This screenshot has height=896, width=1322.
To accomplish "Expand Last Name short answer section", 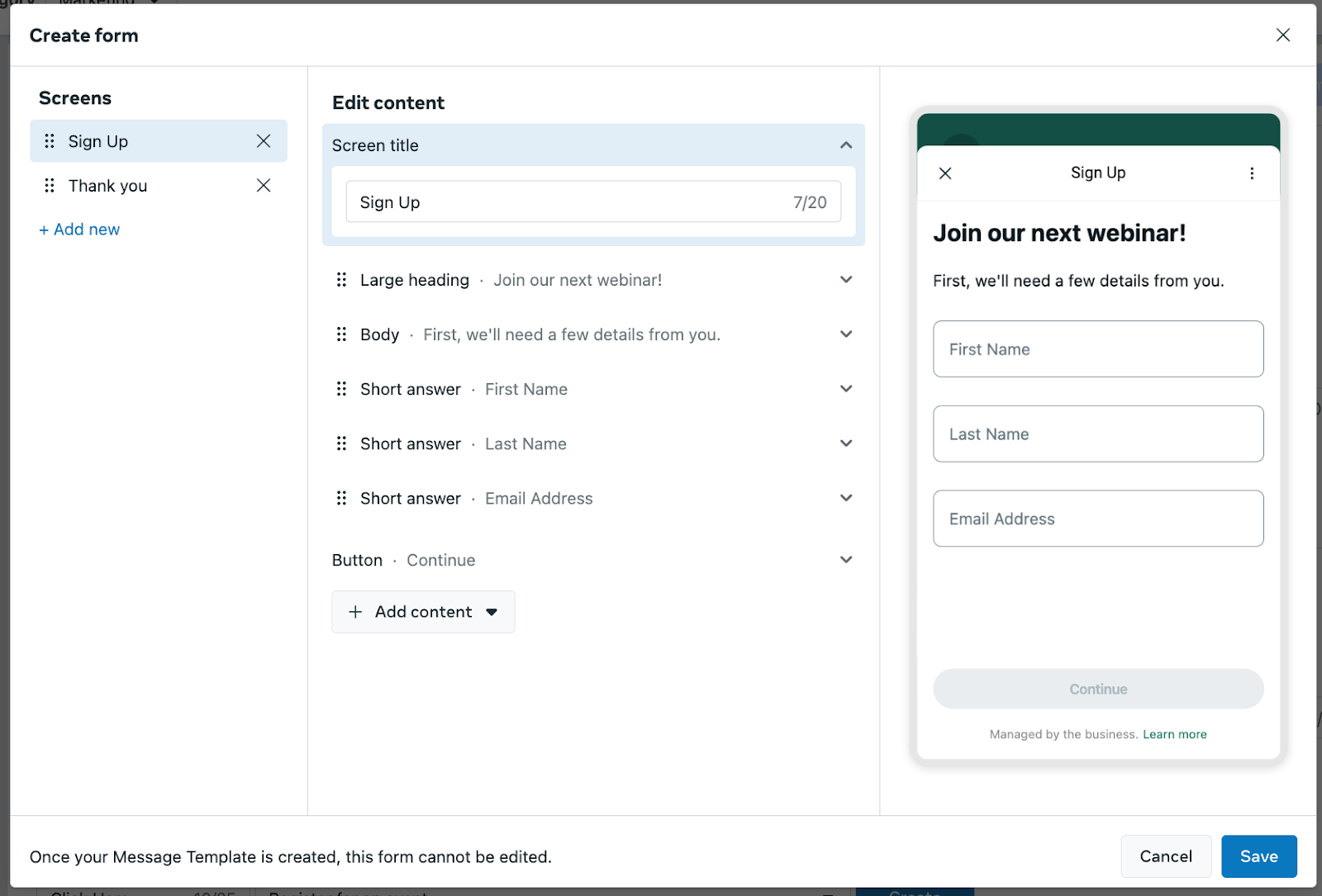I will coord(846,443).
